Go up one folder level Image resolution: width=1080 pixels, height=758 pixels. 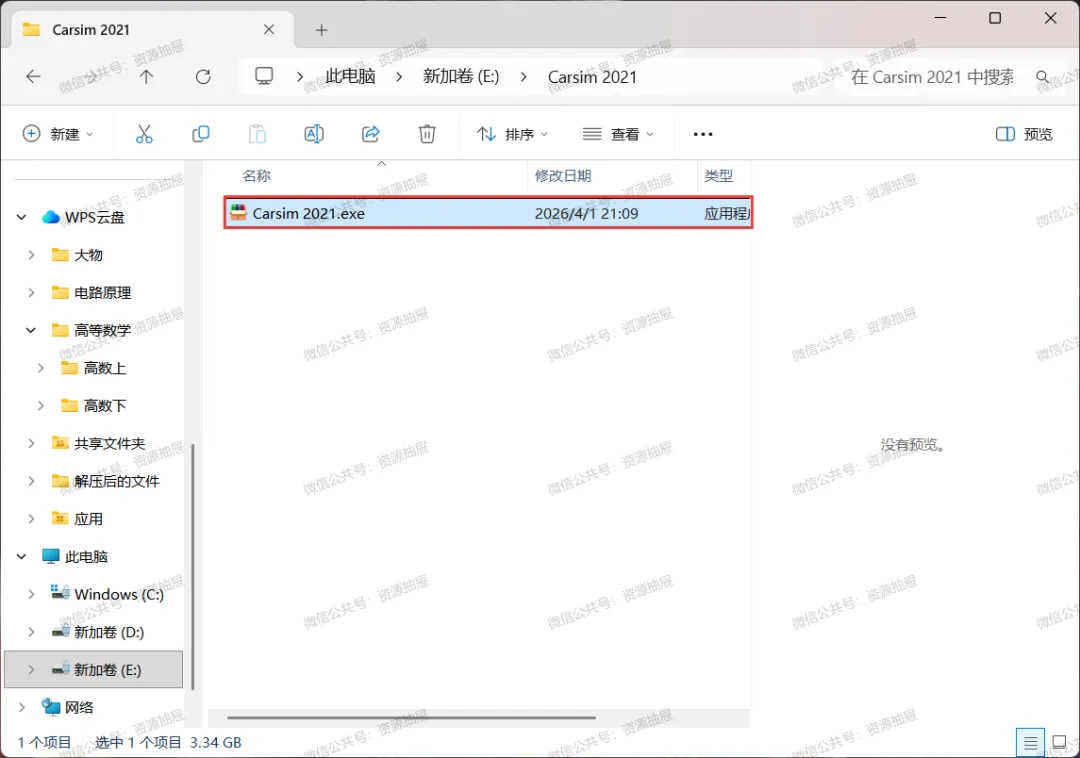point(146,76)
